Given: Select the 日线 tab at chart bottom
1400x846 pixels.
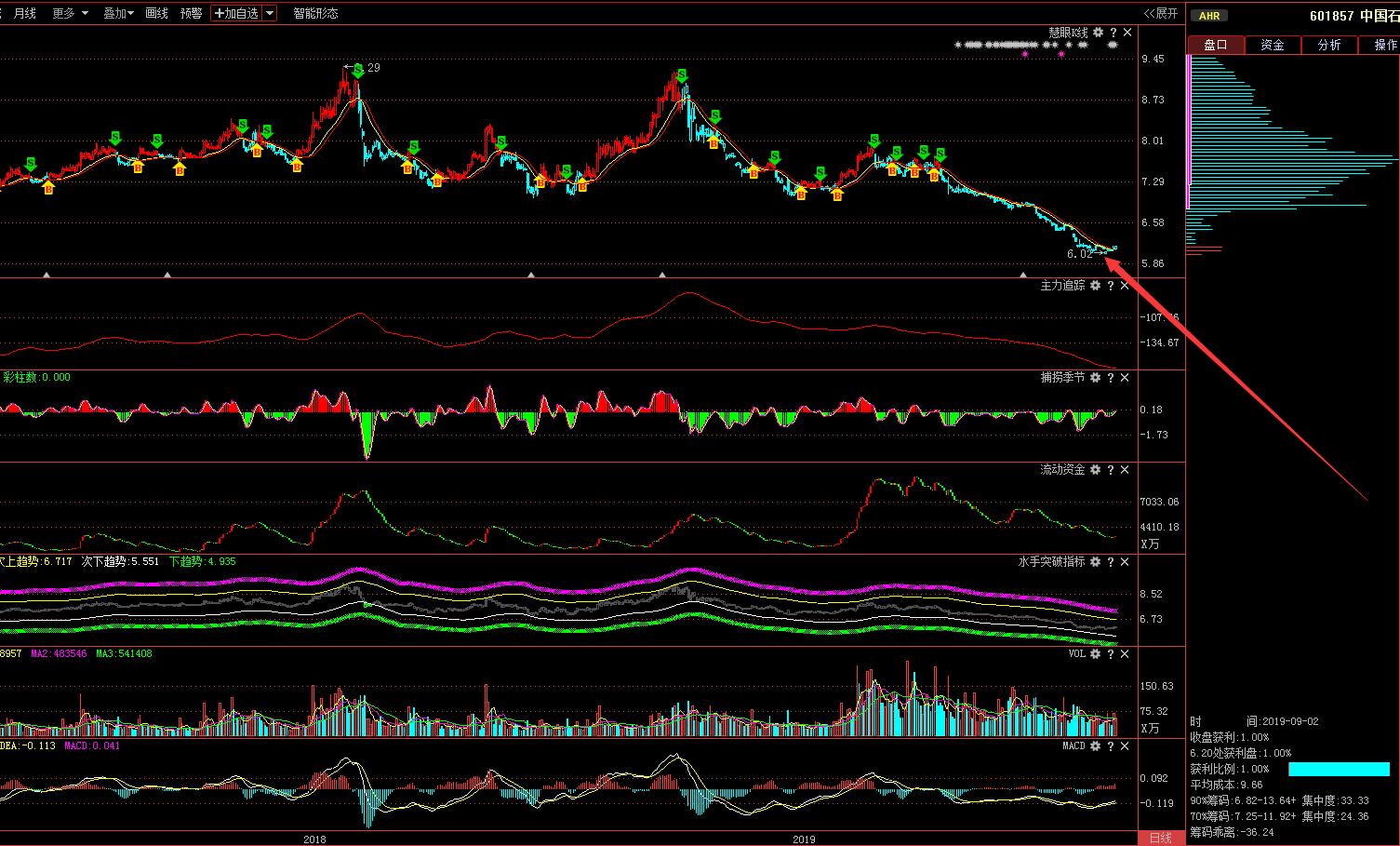Looking at the screenshot, I should coord(1161,839).
